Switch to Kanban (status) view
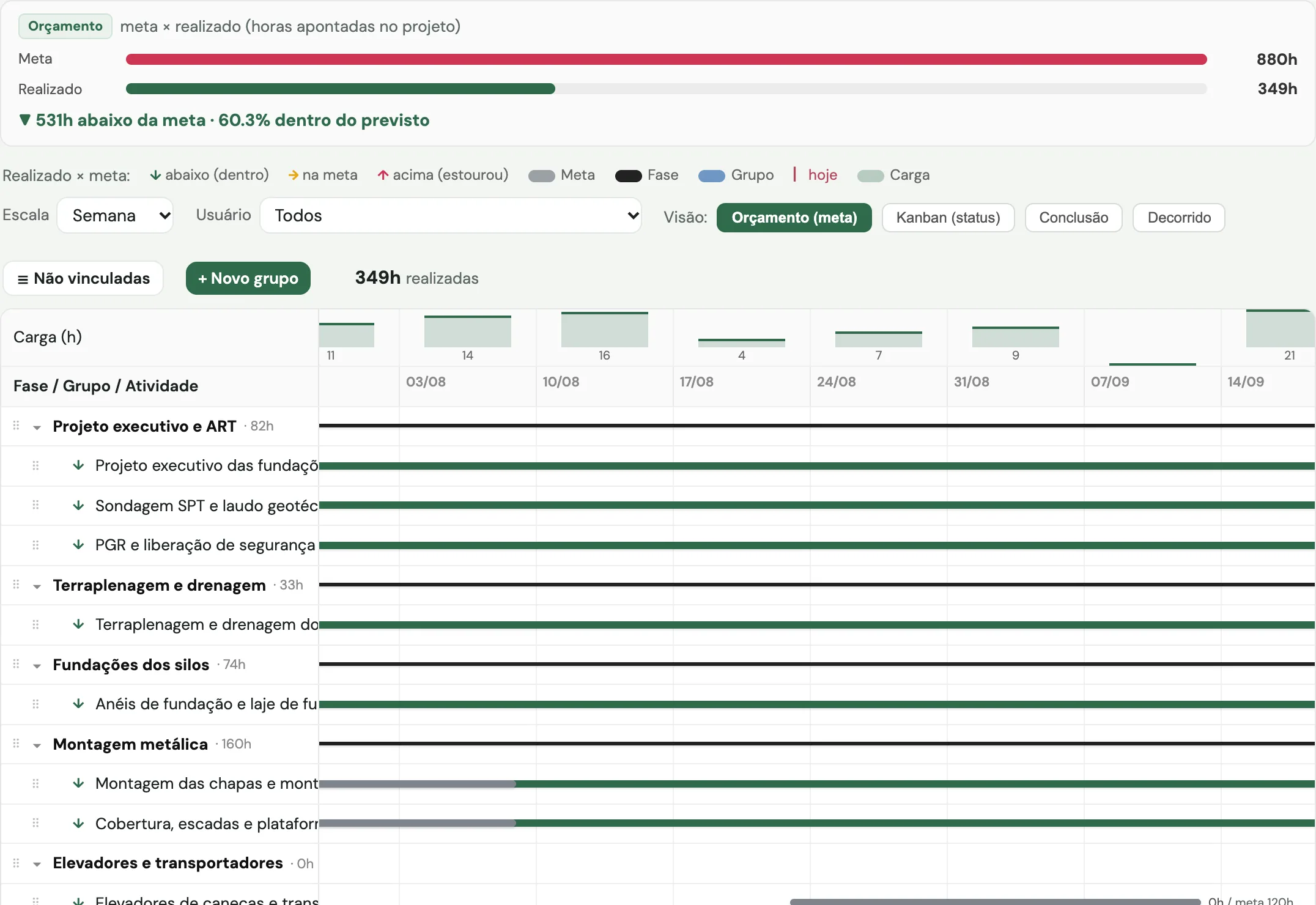The width and height of the screenshot is (1316, 905). [x=948, y=218]
